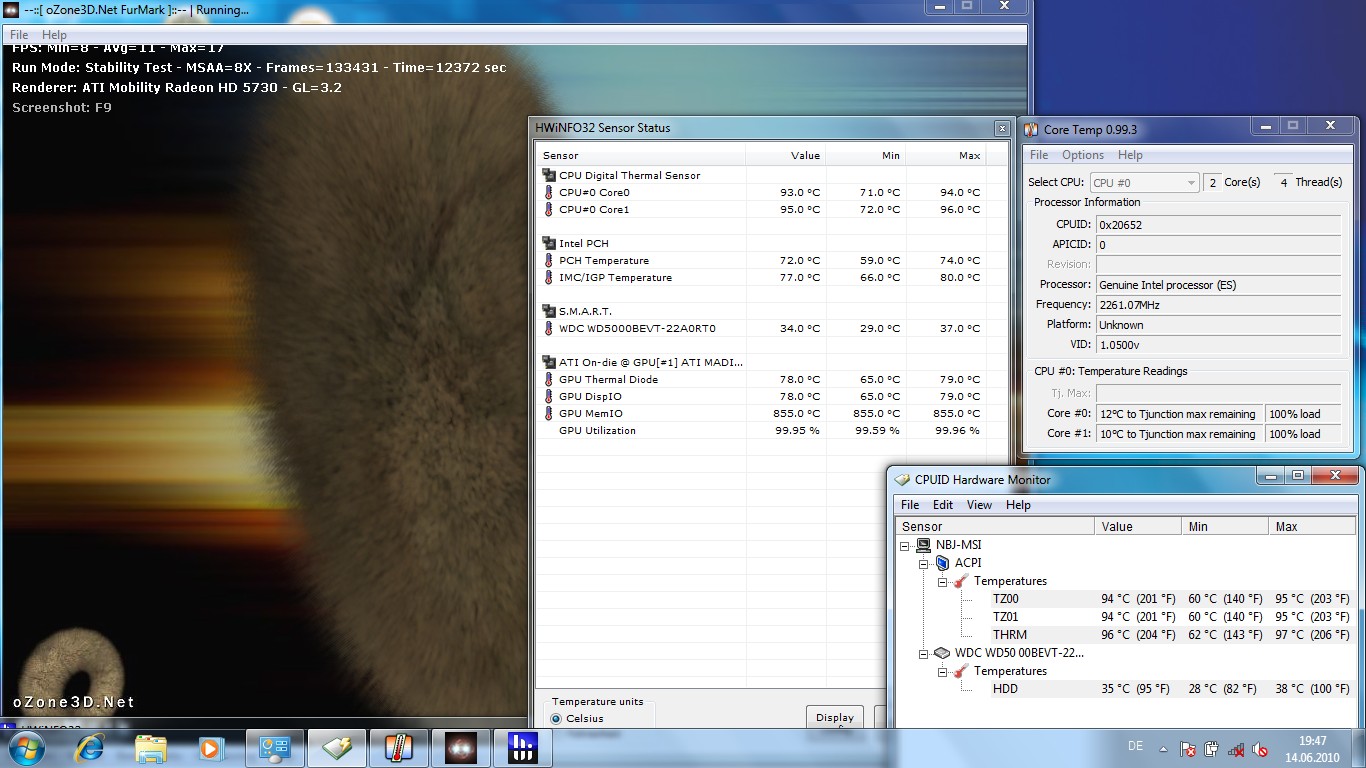Click Core #0 Tjunction remaining temperature field
1366x768 pixels.
coord(1179,414)
